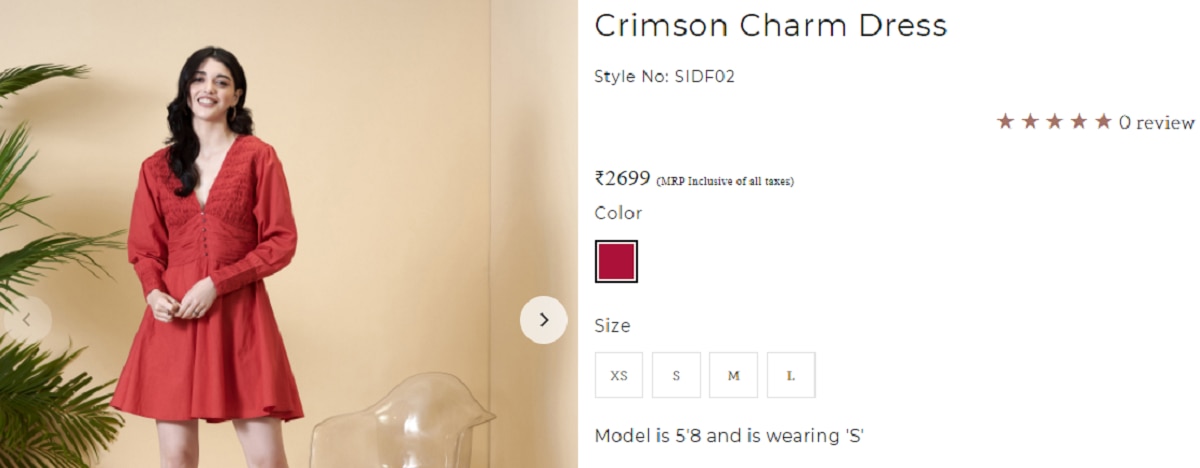Choose size S
The width and height of the screenshot is (1200, 468).
[x=676, y=375]
